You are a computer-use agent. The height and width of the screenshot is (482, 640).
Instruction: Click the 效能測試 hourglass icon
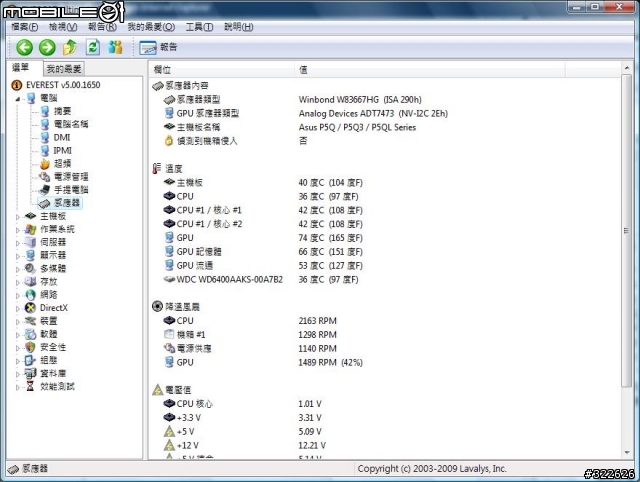click(x=30, y=386)
